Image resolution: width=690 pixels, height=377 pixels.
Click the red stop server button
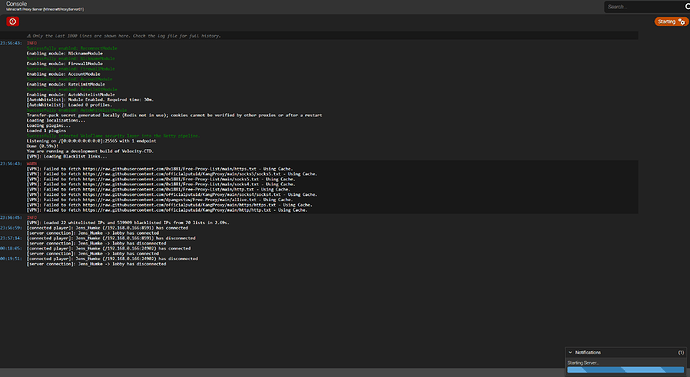coord(12,22)
